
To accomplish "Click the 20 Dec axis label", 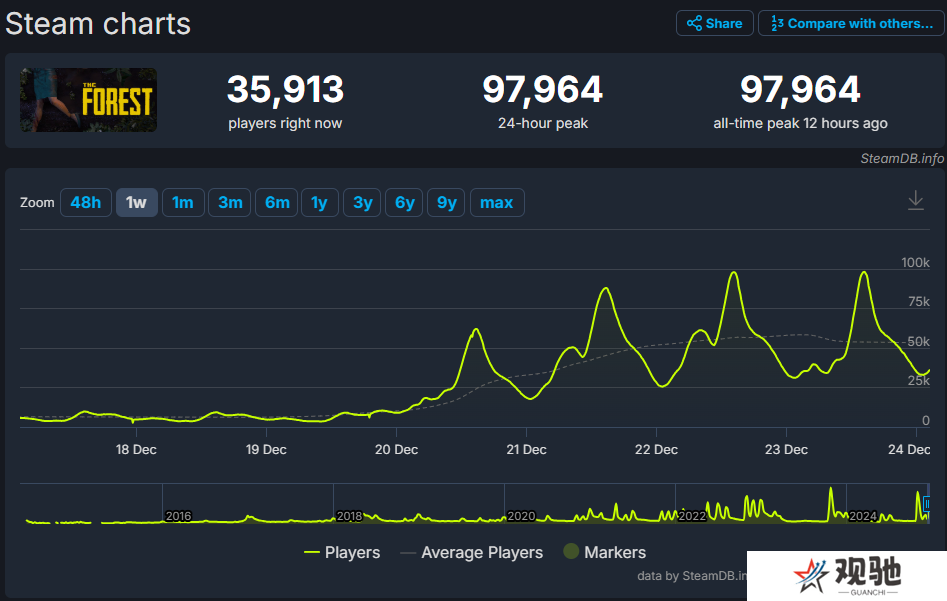I will tap(396, 449).
